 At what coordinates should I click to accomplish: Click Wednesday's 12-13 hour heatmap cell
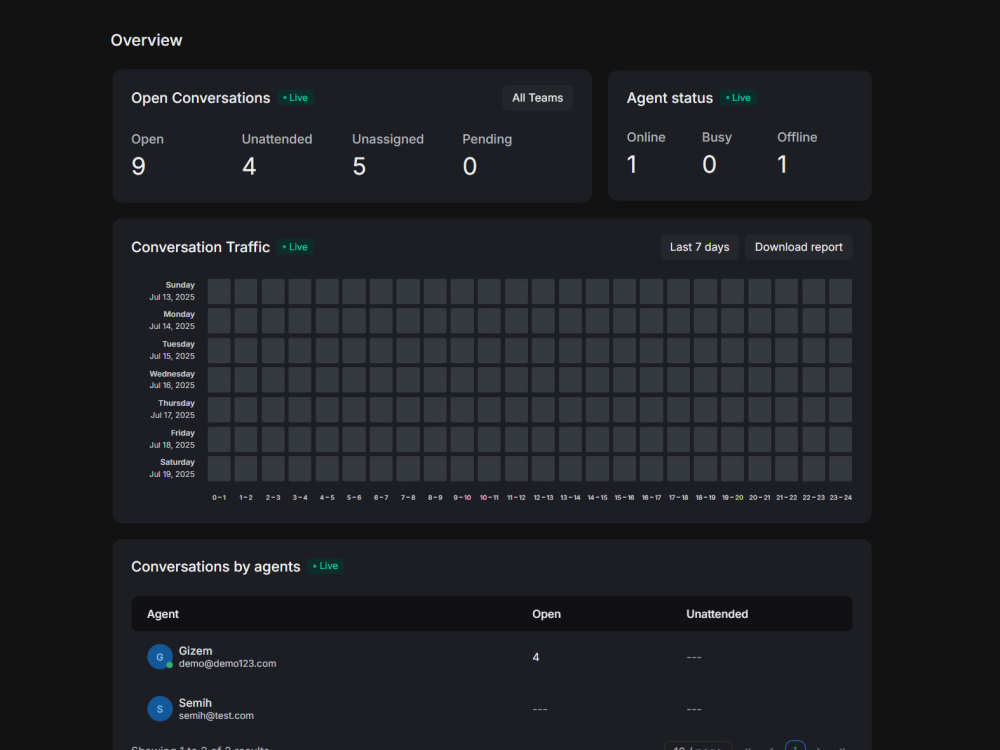coord(543,379)
